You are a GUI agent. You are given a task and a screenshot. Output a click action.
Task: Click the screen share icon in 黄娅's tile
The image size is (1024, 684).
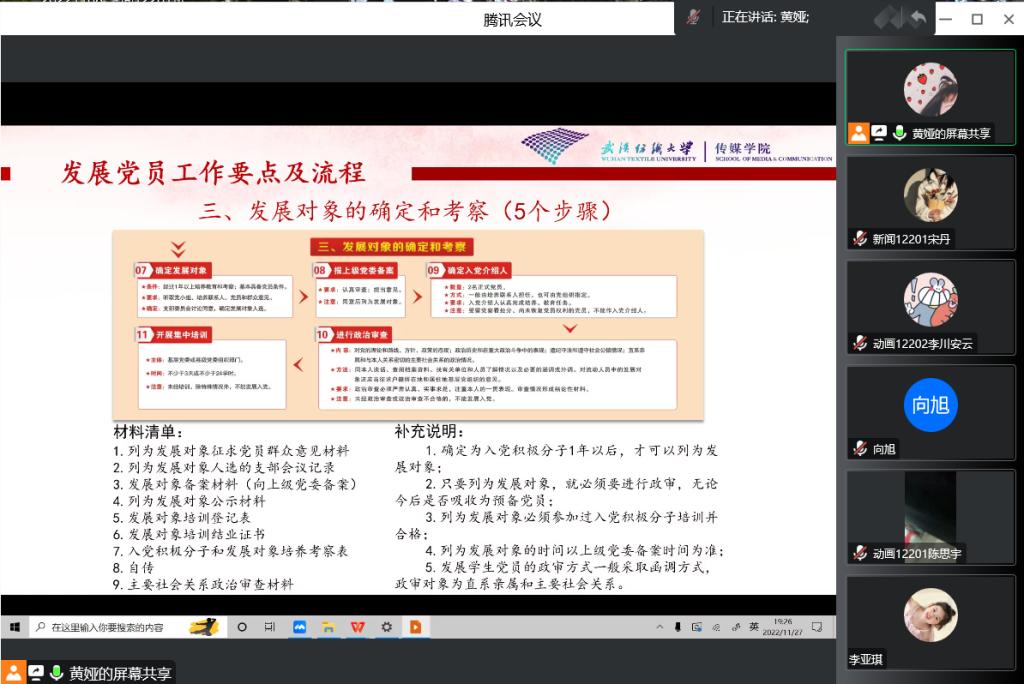pos(879,133)
